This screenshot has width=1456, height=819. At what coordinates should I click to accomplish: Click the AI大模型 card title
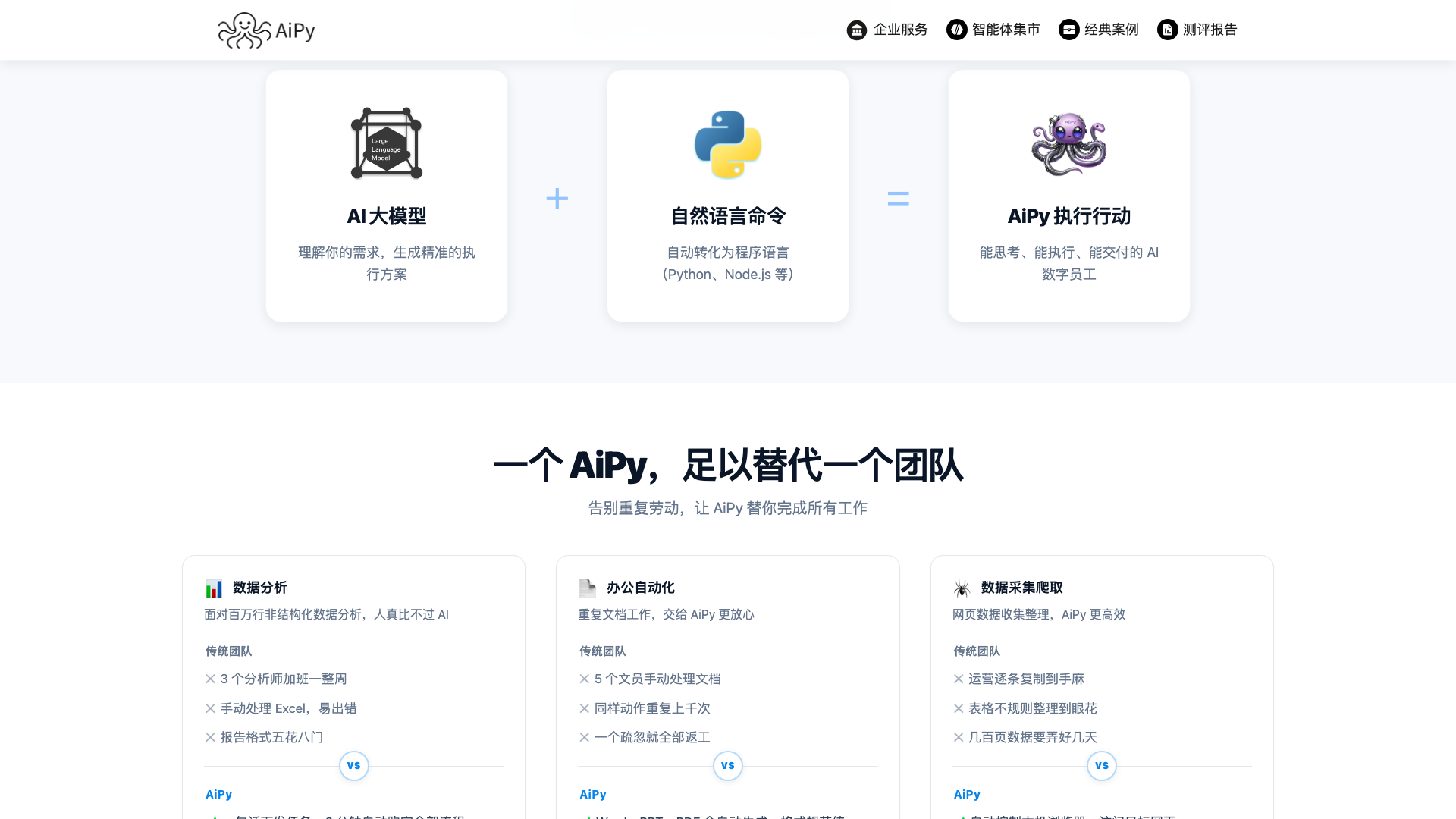click(387, 216)
